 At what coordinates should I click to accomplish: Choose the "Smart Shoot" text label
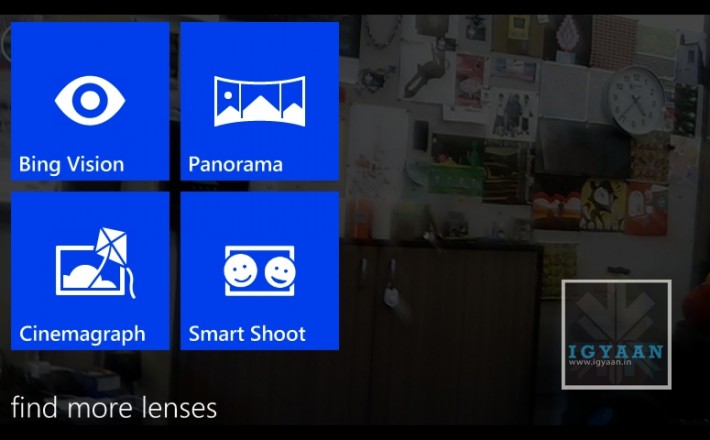[x=247, y=334]
